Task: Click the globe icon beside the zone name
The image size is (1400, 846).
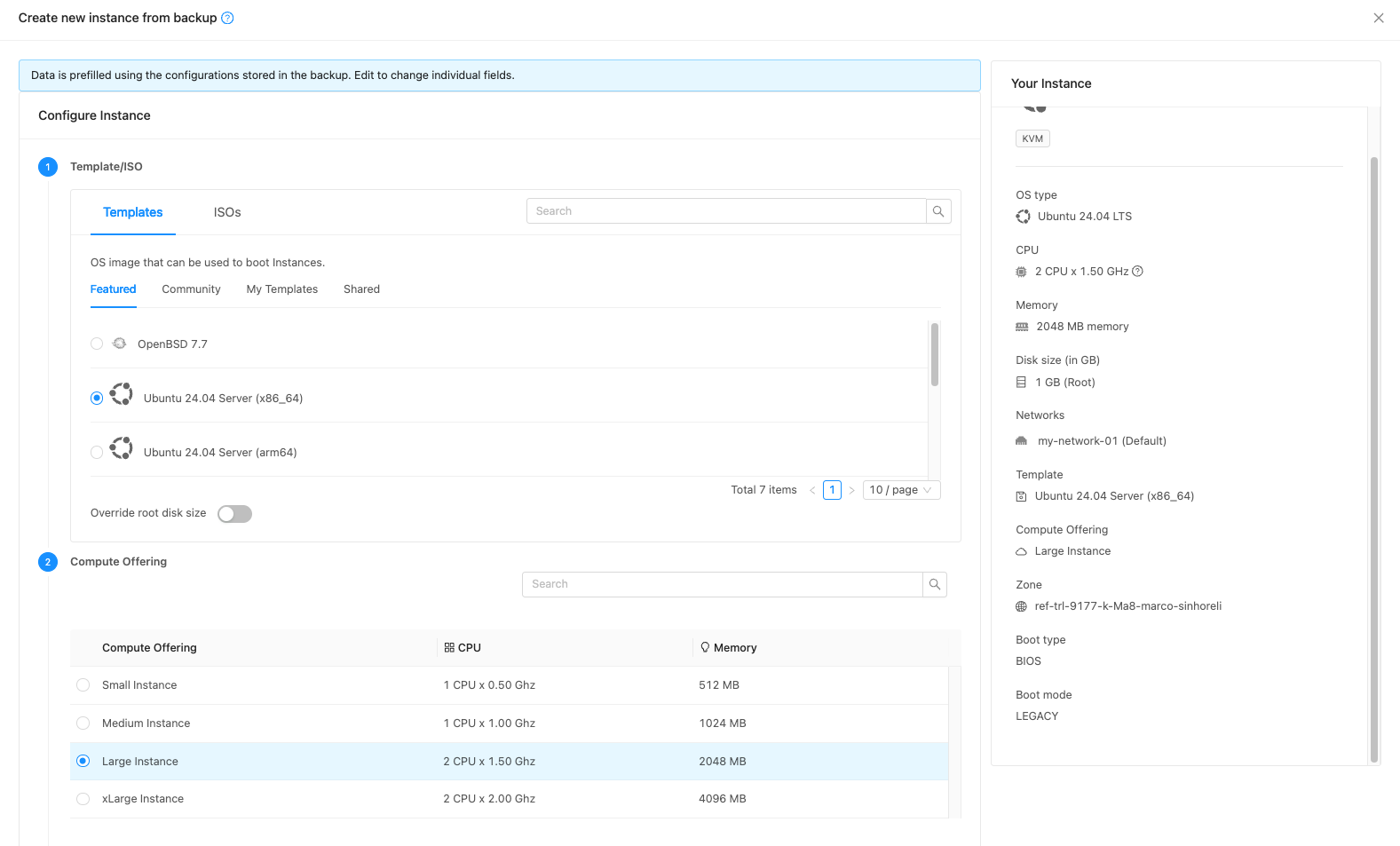Action: [1022, 606]
